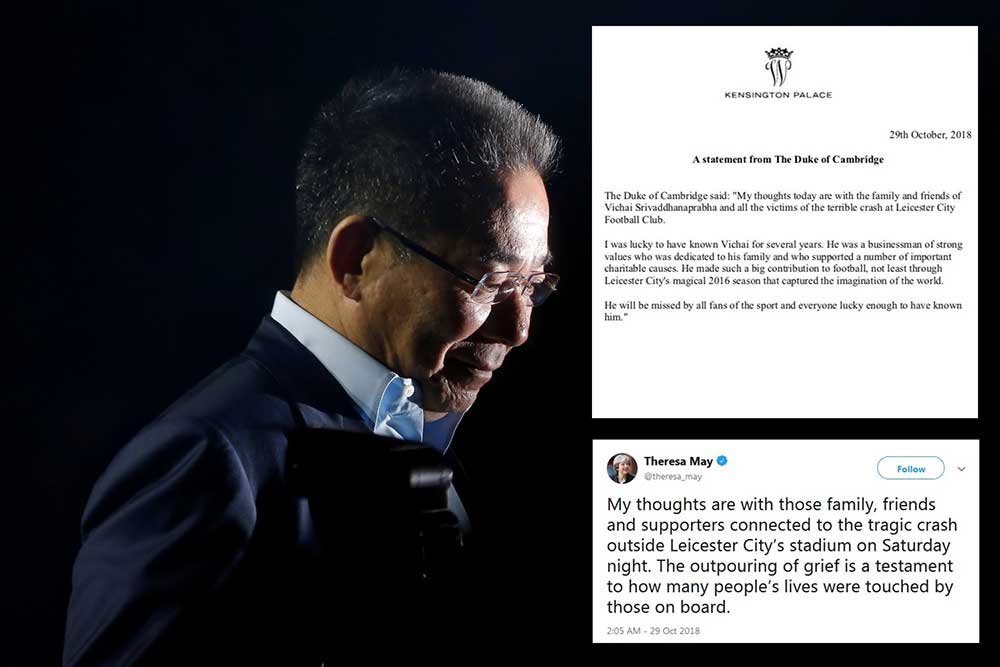The width and height of the screenshot is (1000, 667).
Task: Click the tweet text about the tragic crash
Action: tap(781, 555)
